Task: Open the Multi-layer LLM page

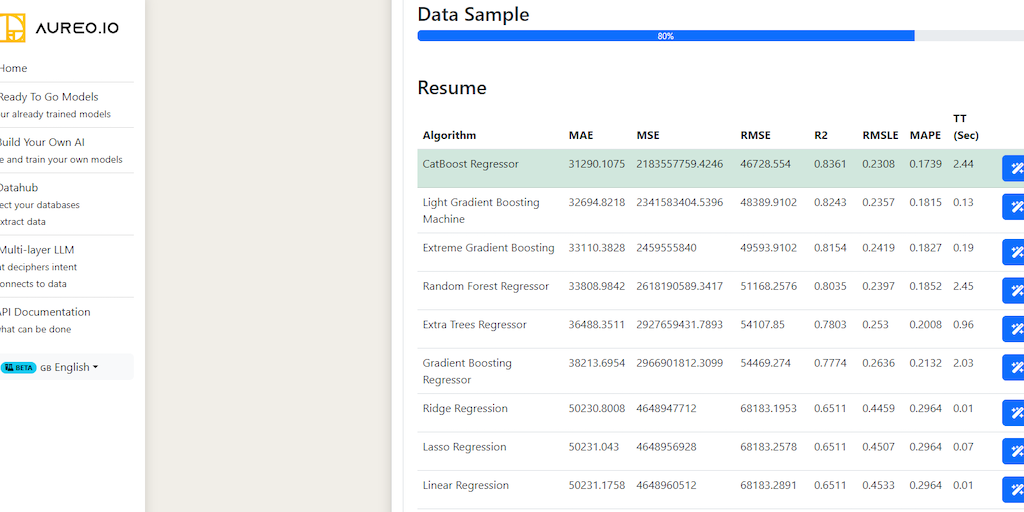Action: click(x=37, y=250)
